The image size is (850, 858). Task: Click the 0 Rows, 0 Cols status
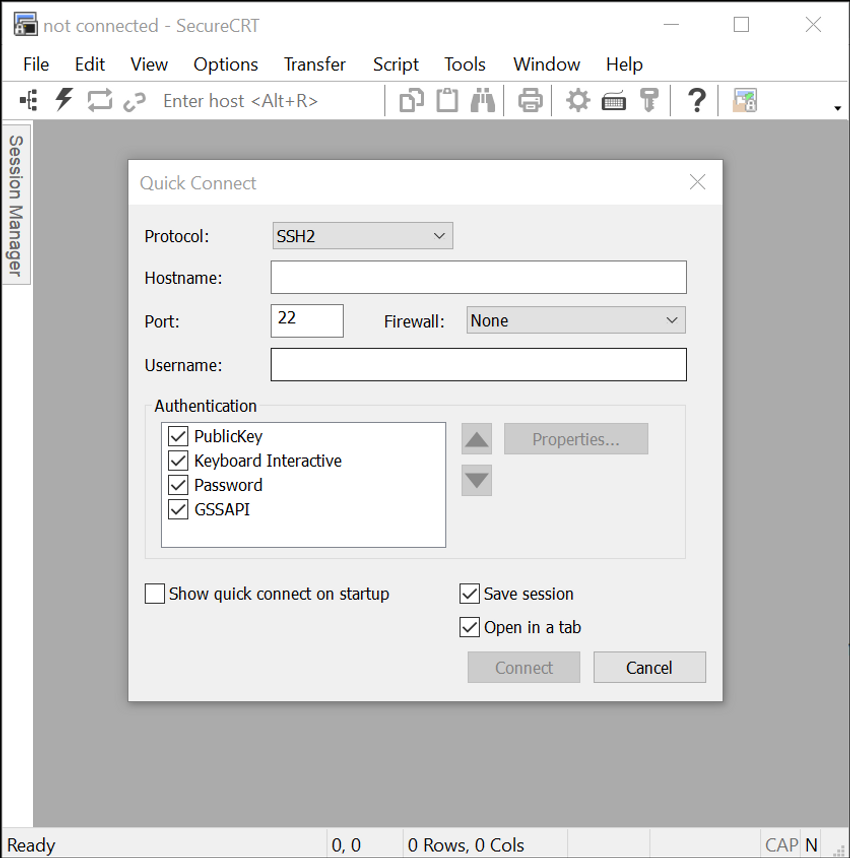tap(466, 845)
